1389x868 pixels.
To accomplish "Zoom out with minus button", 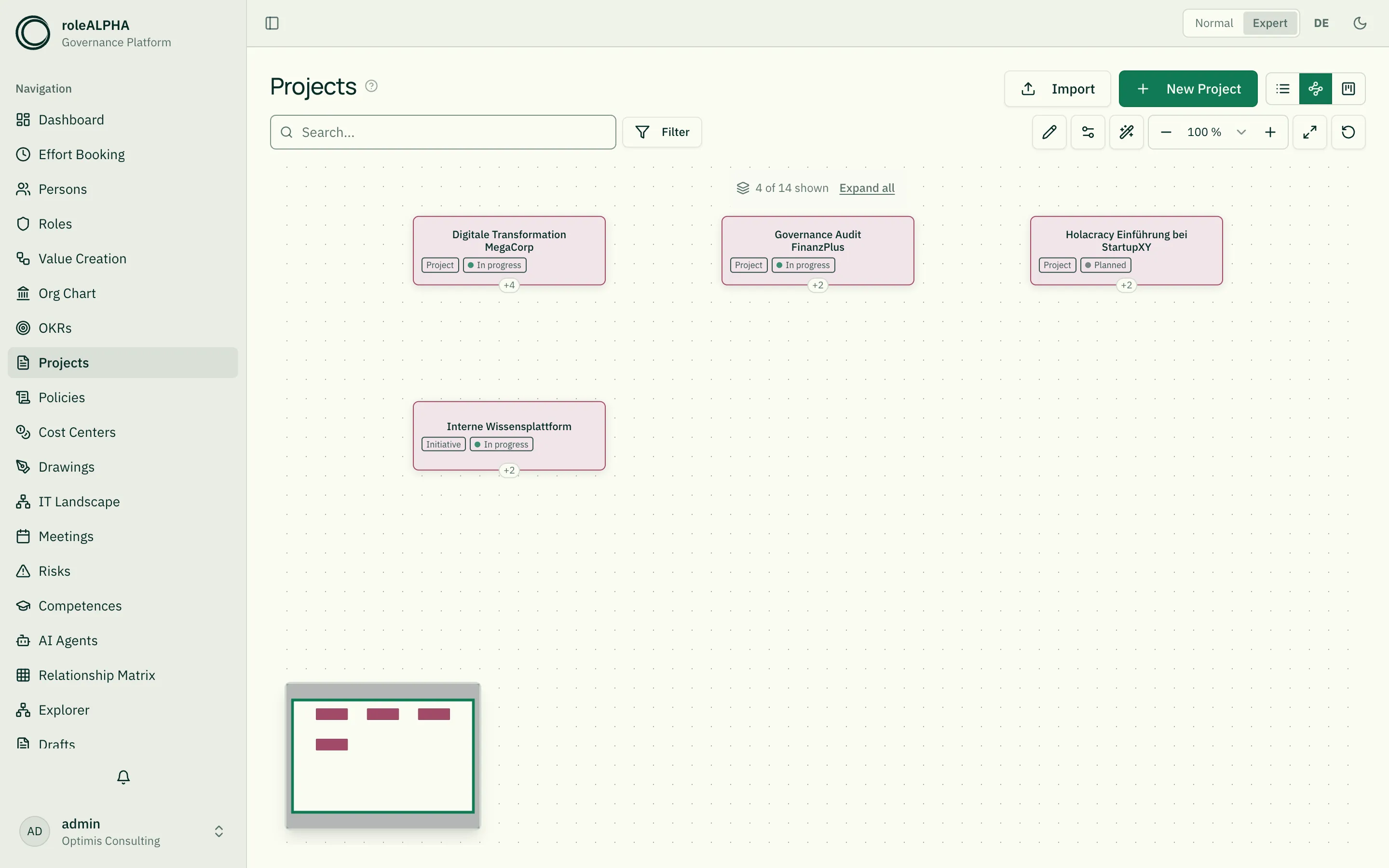I will click(x=1166, y=132).
